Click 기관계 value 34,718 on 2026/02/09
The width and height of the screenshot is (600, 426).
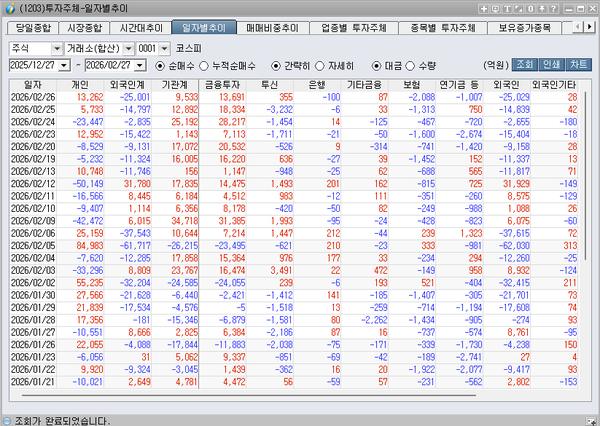point(185,221)
